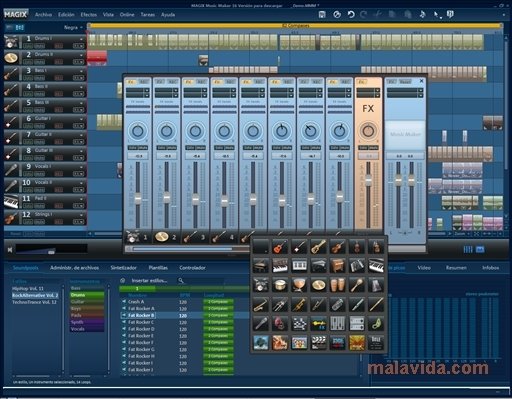The width and height of the screenshot is (512, 399).
Task: Choose the tuba icon in palette
Action: click(338, 305)
